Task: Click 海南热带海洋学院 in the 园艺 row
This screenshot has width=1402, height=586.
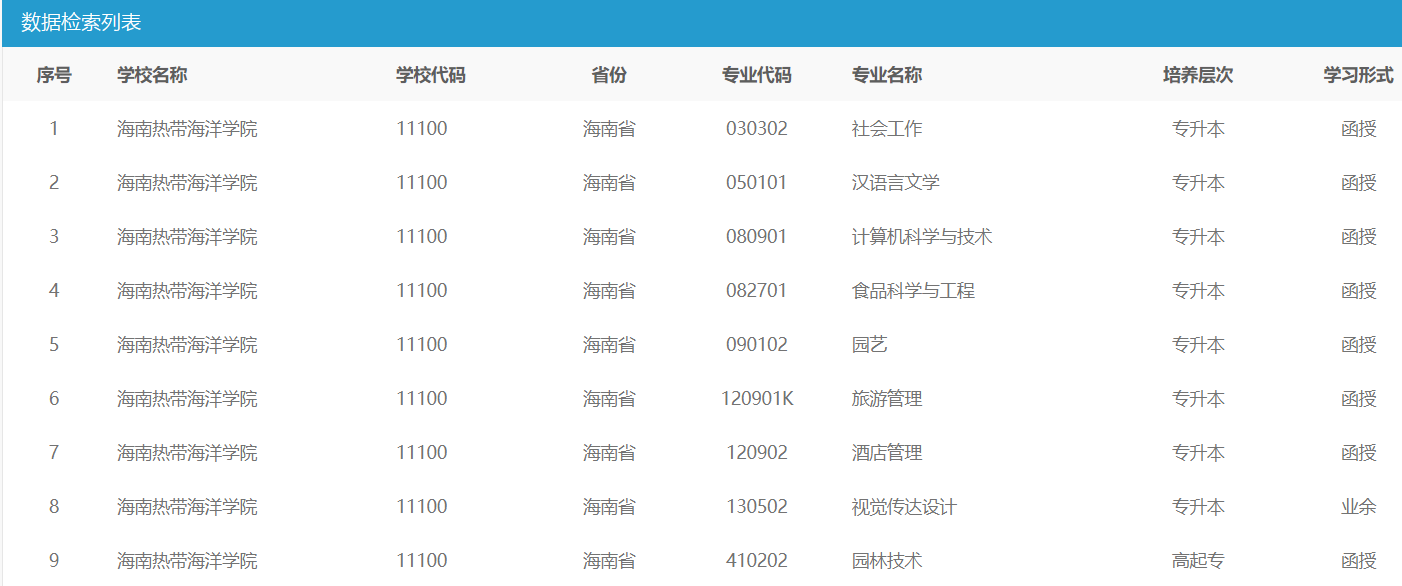Action: pos(187,345)
